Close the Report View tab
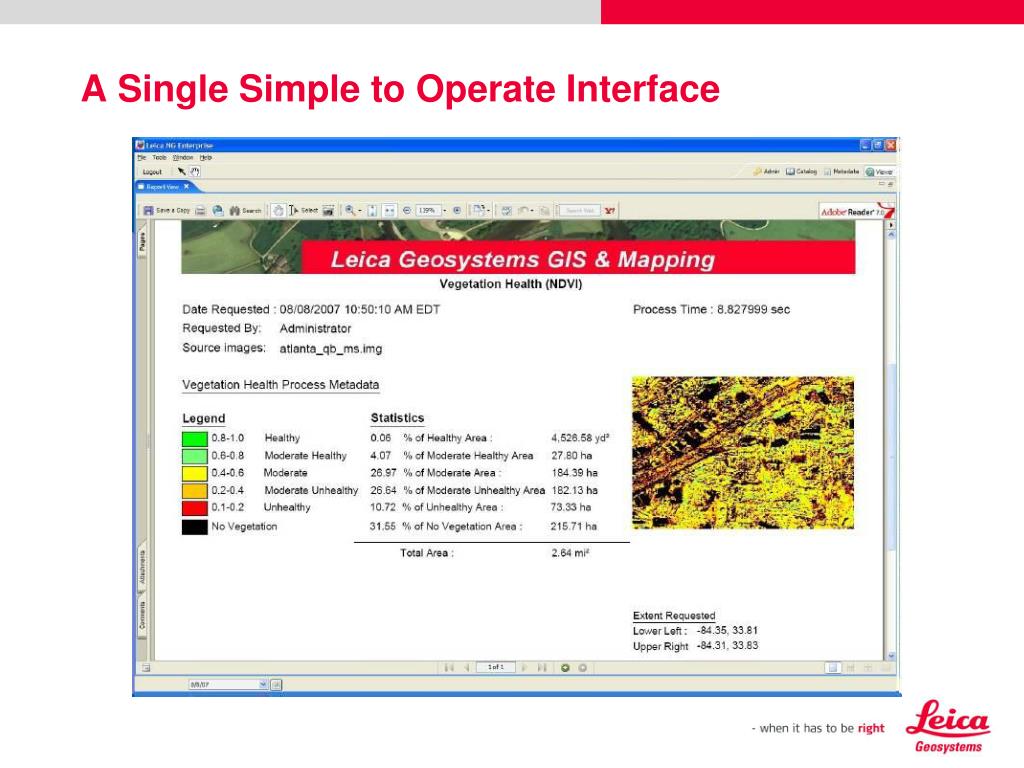 pos(187,187)
